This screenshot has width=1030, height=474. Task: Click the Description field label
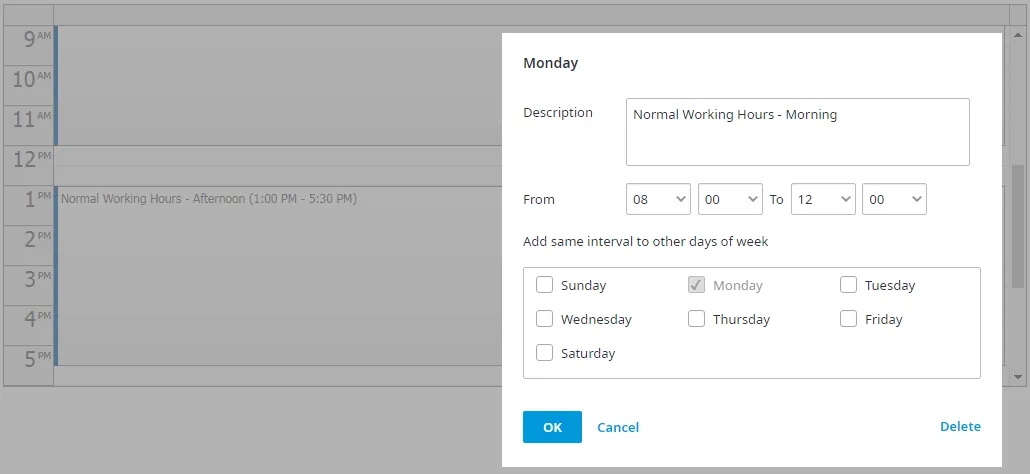tap(558, 113)
